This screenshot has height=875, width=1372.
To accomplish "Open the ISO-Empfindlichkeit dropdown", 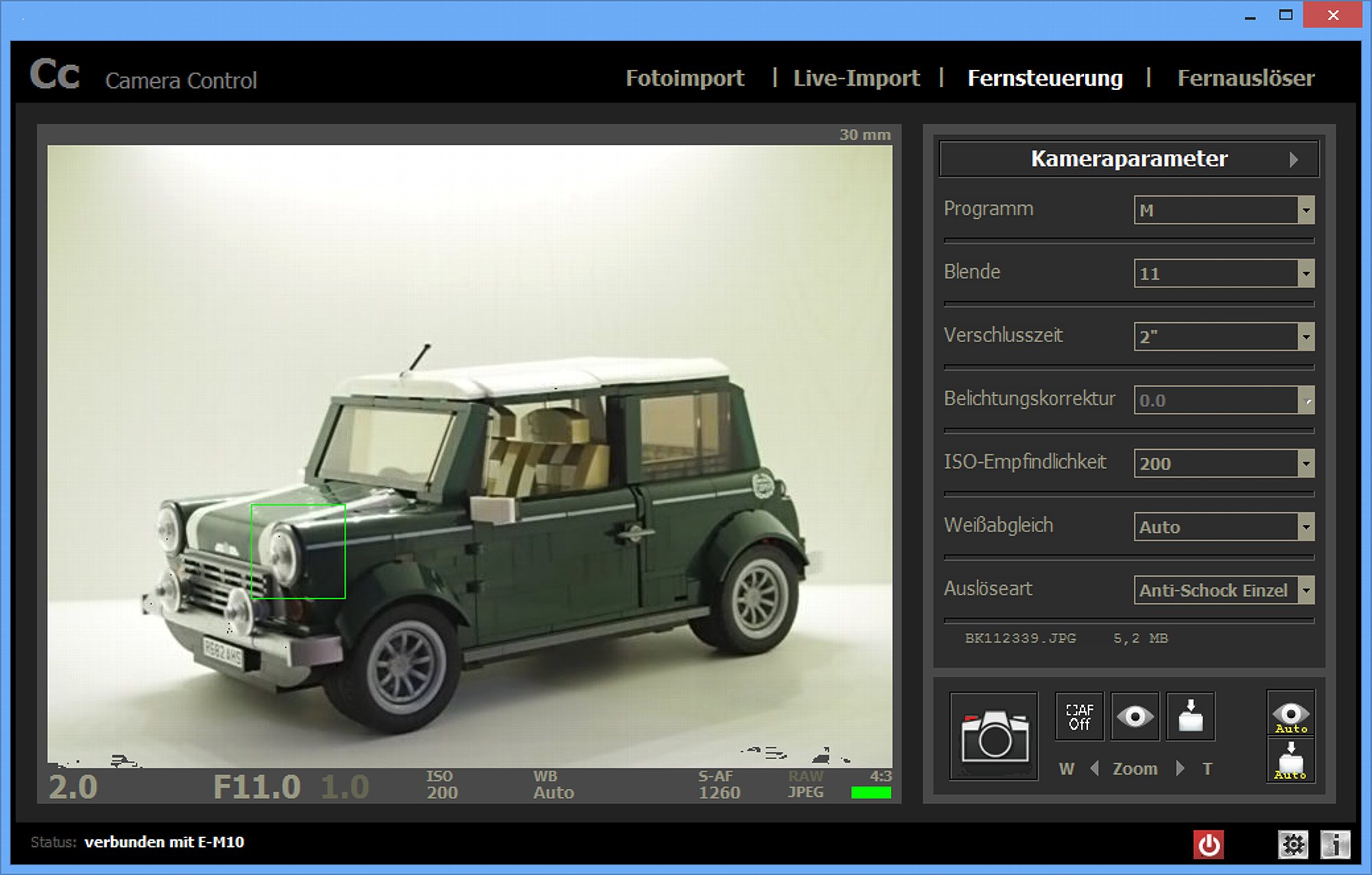I will (1224, 463).
